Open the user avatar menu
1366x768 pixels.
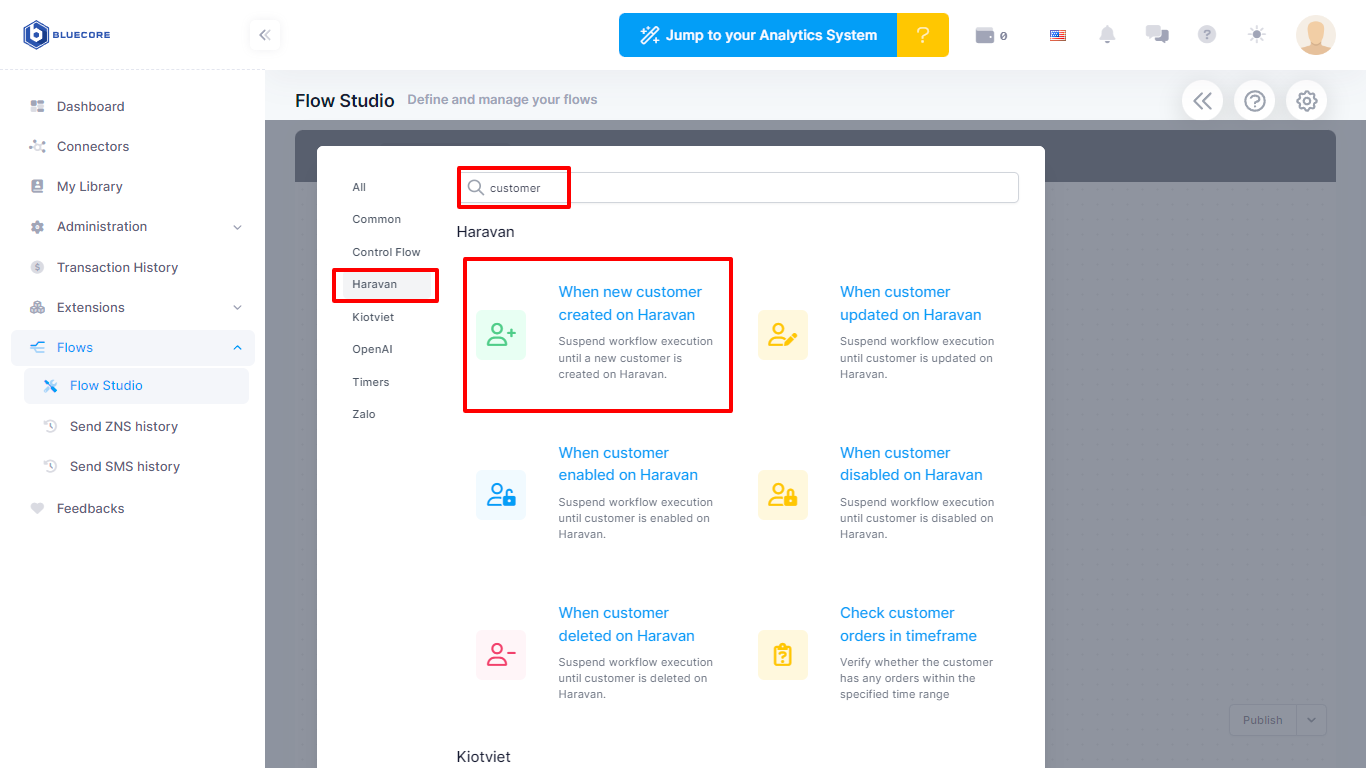1316,35
